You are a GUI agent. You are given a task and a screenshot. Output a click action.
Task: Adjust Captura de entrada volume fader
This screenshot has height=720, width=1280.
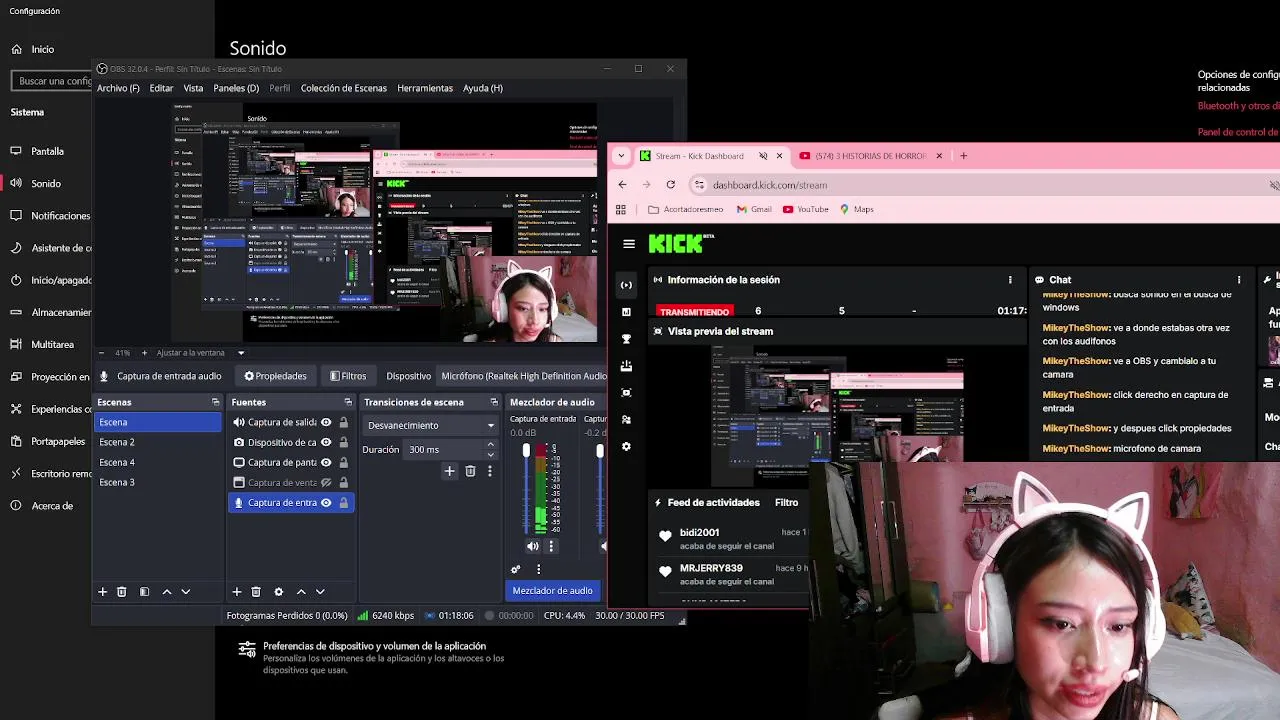coord(526,452)
